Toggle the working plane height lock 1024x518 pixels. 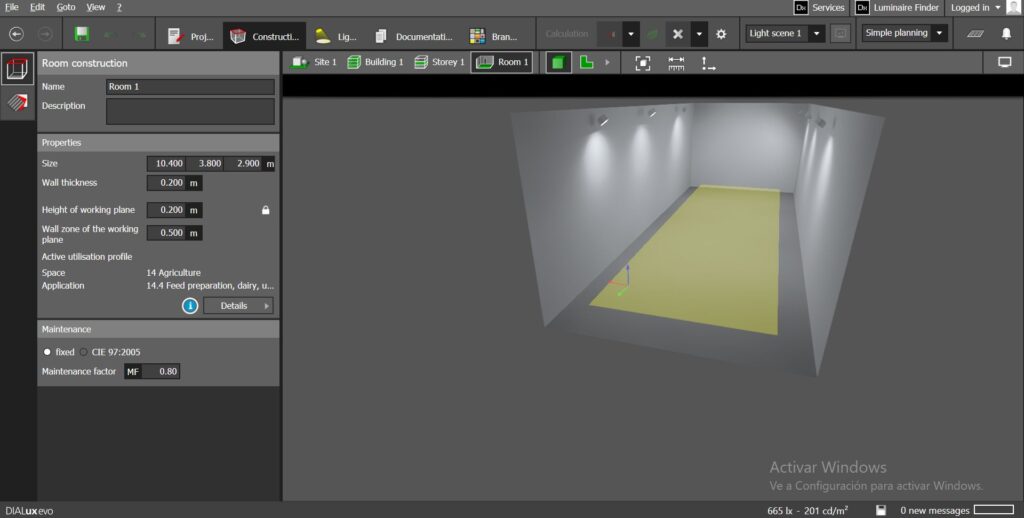coord(265,210)
